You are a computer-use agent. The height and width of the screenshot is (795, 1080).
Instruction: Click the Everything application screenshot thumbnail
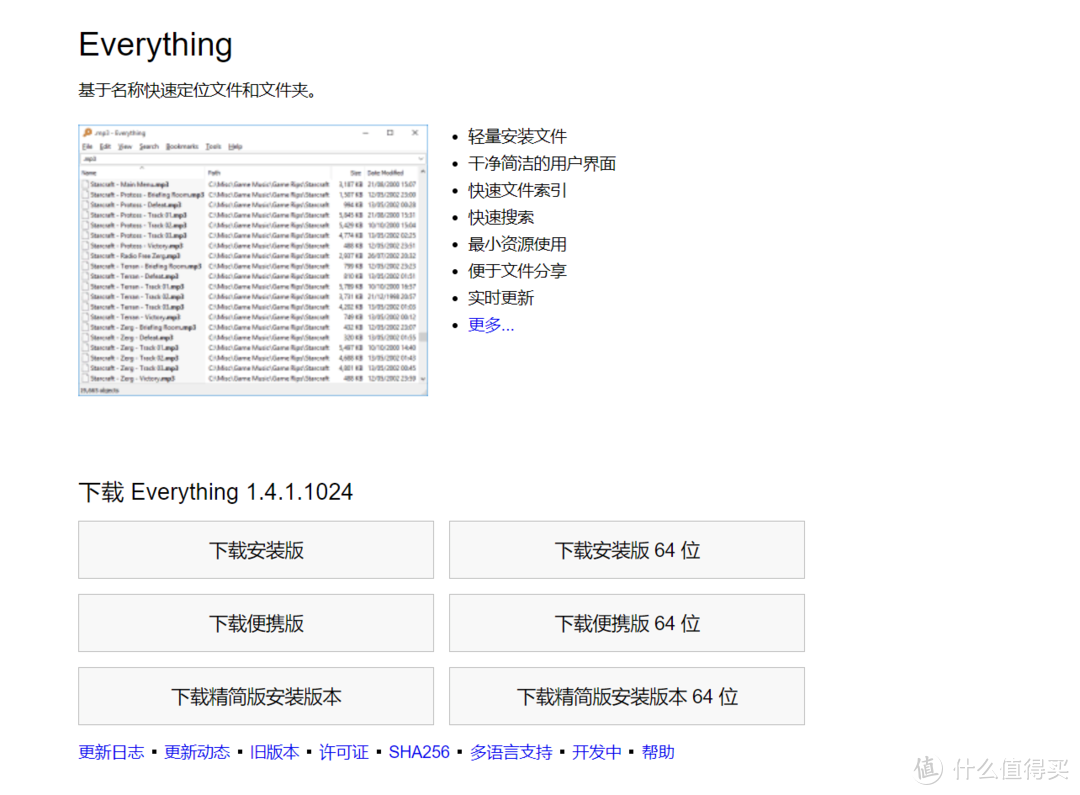coord(253,260)
